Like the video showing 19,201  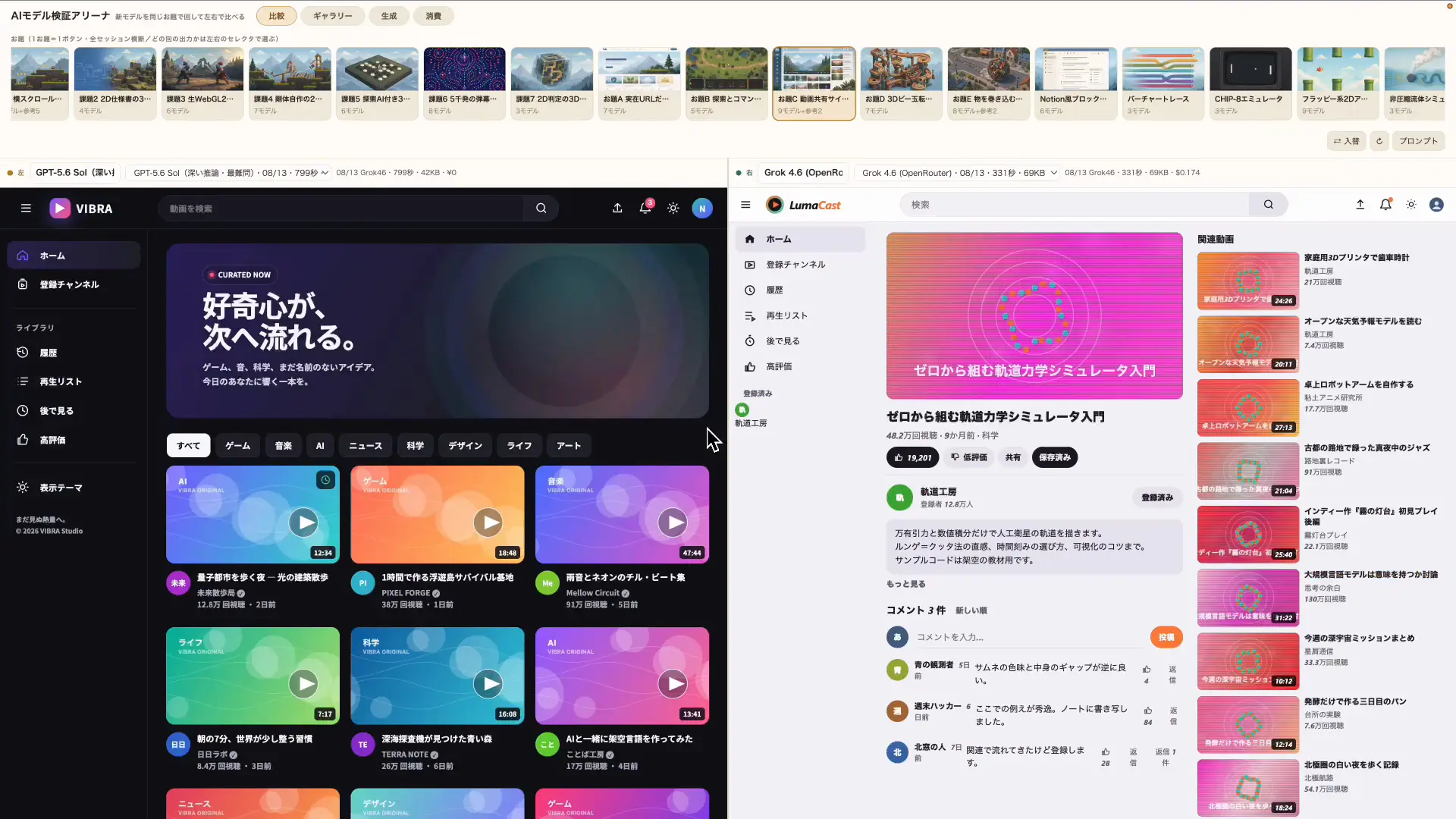tap(912, 457)
